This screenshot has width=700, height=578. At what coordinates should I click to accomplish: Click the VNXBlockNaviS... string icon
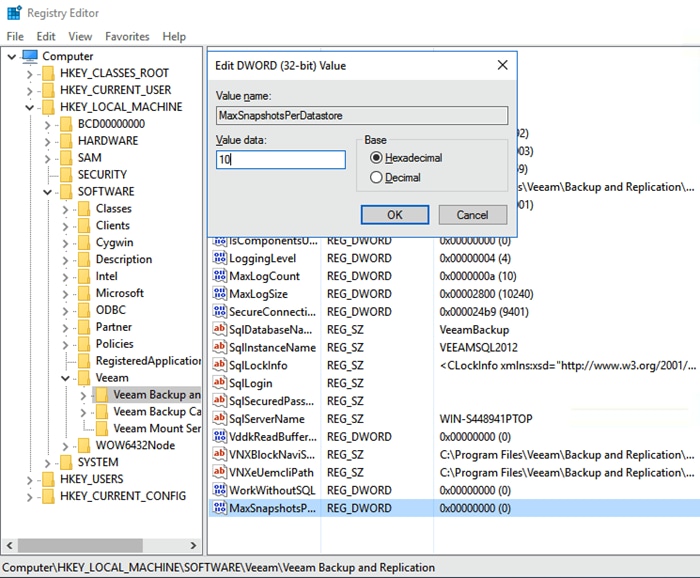(220, 454)
